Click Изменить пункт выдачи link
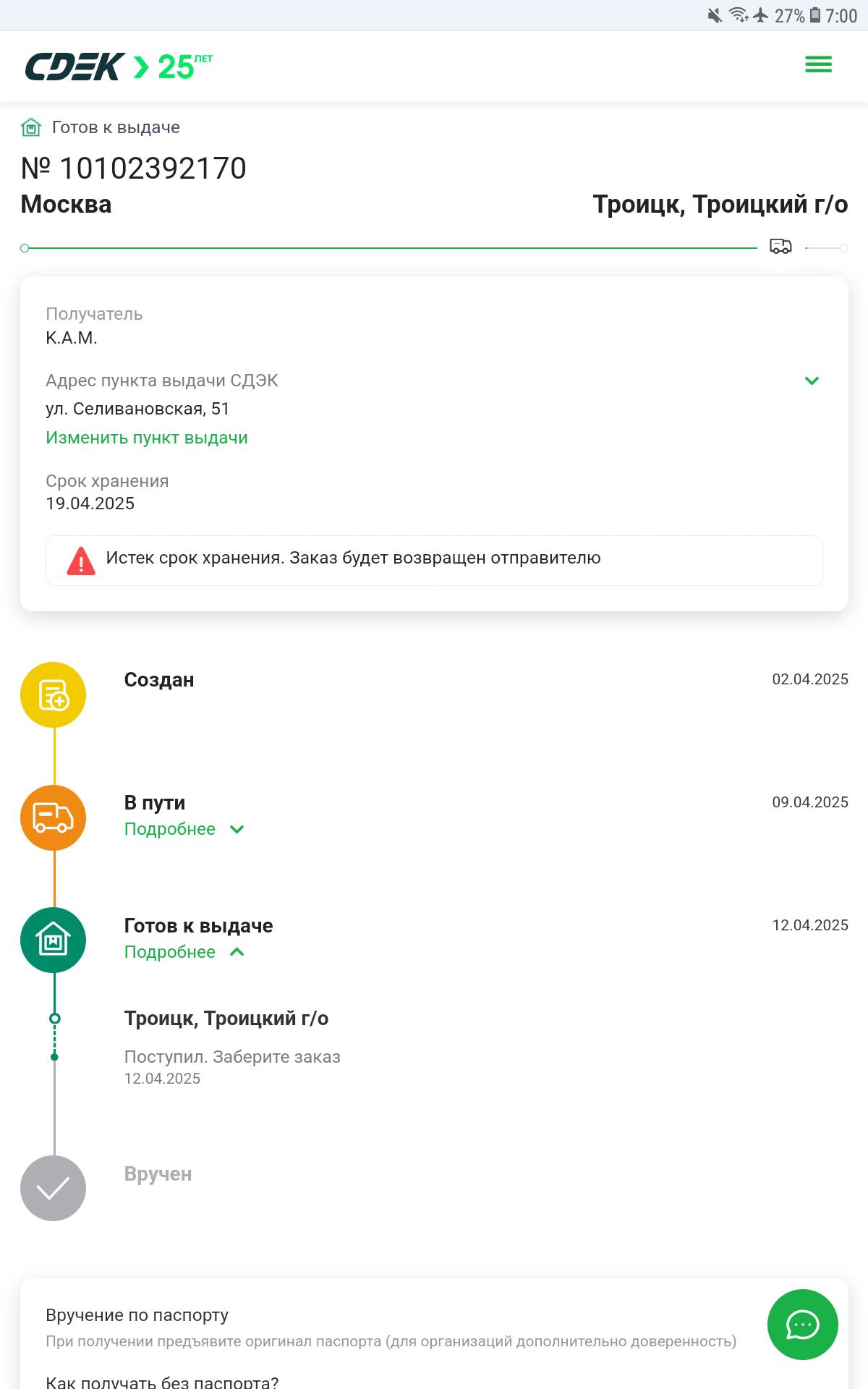The width and height of the screenshot is (868, 1389). [x=147, y=438]
